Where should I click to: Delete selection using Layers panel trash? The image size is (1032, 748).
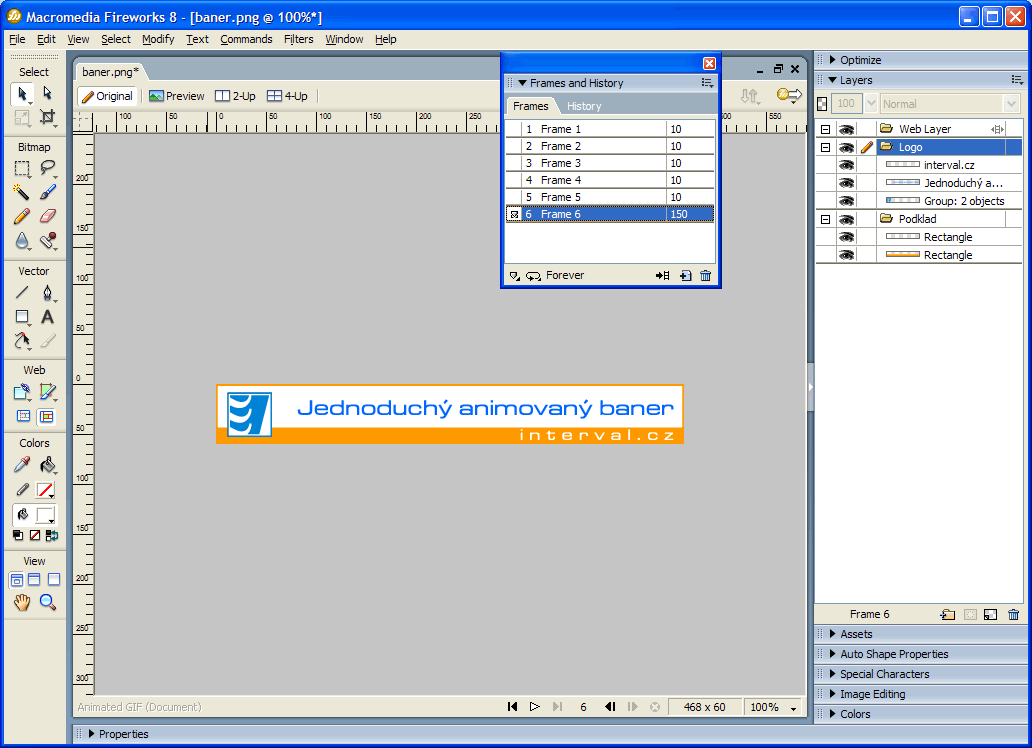(1014, 614)
